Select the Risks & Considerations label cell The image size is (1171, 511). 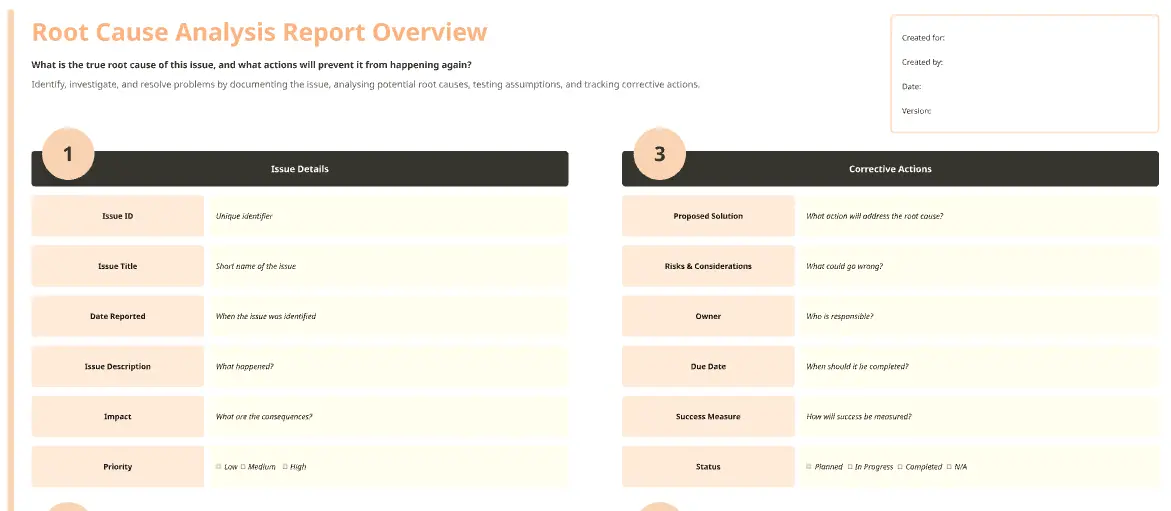708,266
